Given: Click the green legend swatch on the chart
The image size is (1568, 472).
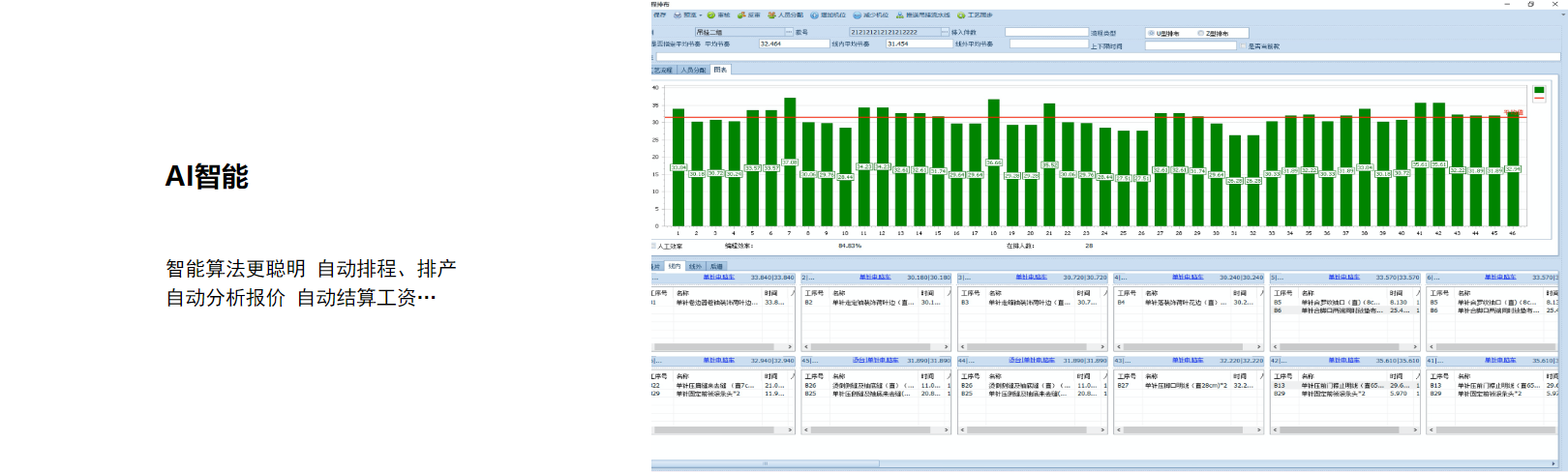Looking at the screenshot, I should [x=1539, y=90].
